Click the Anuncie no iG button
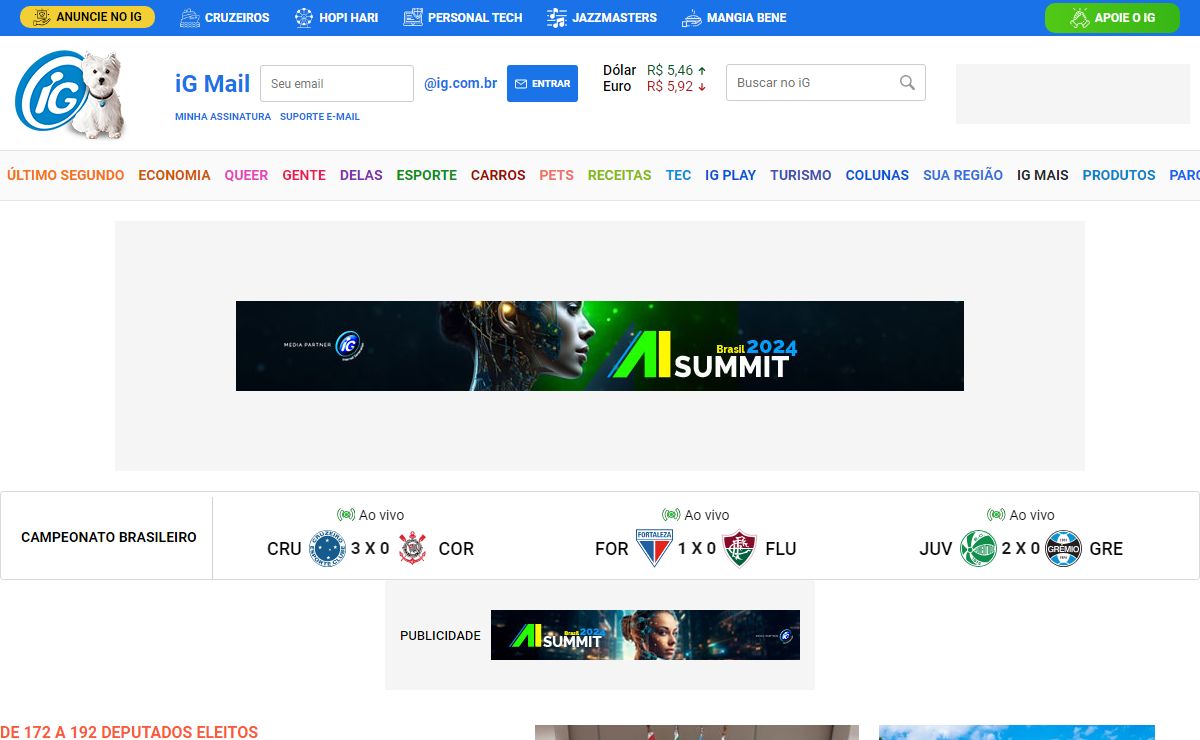The image size is (1200, 740). [87, 17]
